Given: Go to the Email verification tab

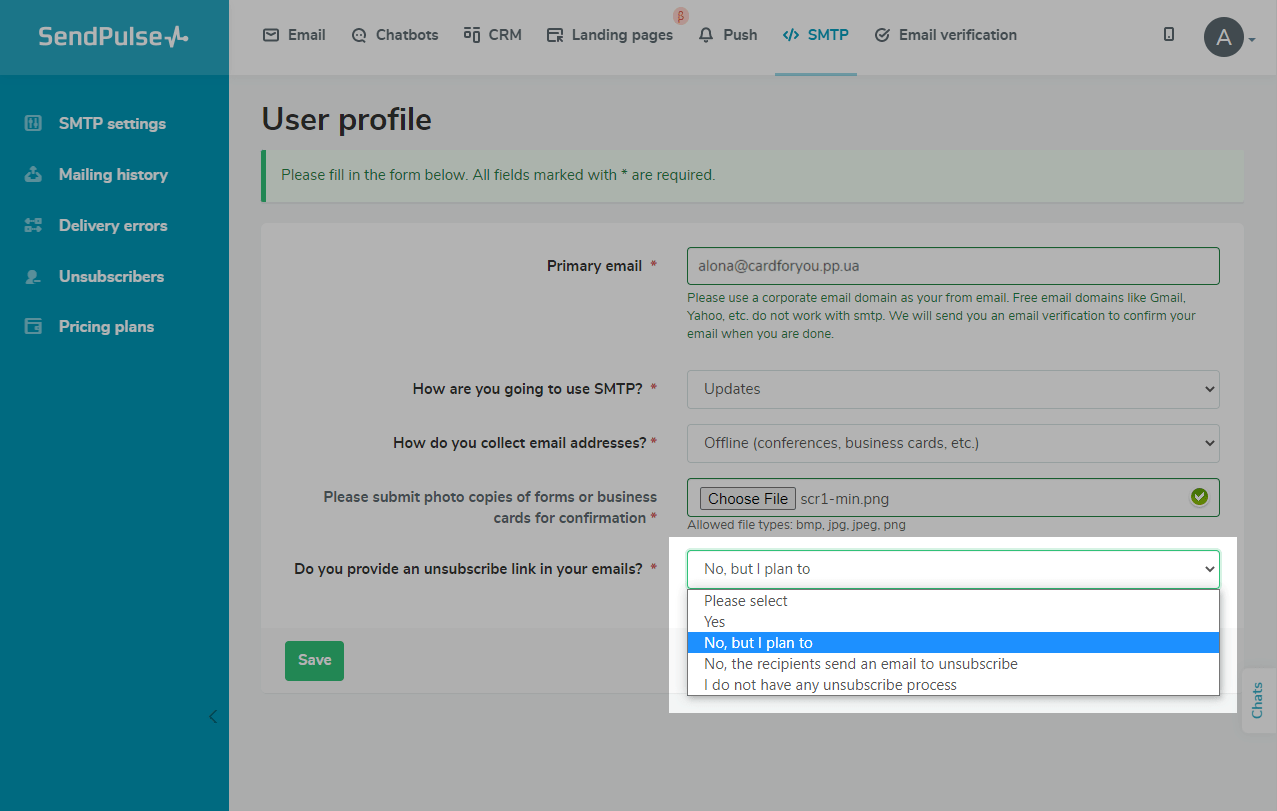Looking at the screenshot, I should (x=945, y=35).
